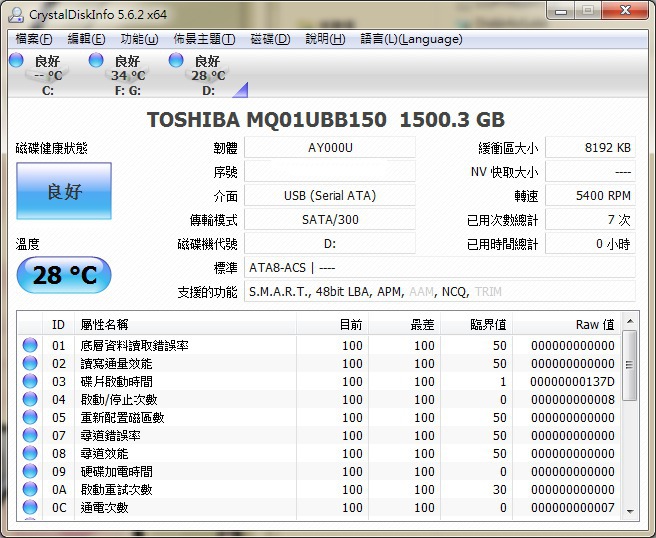
Task: Click the status orb for attribute 01
Action: pos(30,345)
